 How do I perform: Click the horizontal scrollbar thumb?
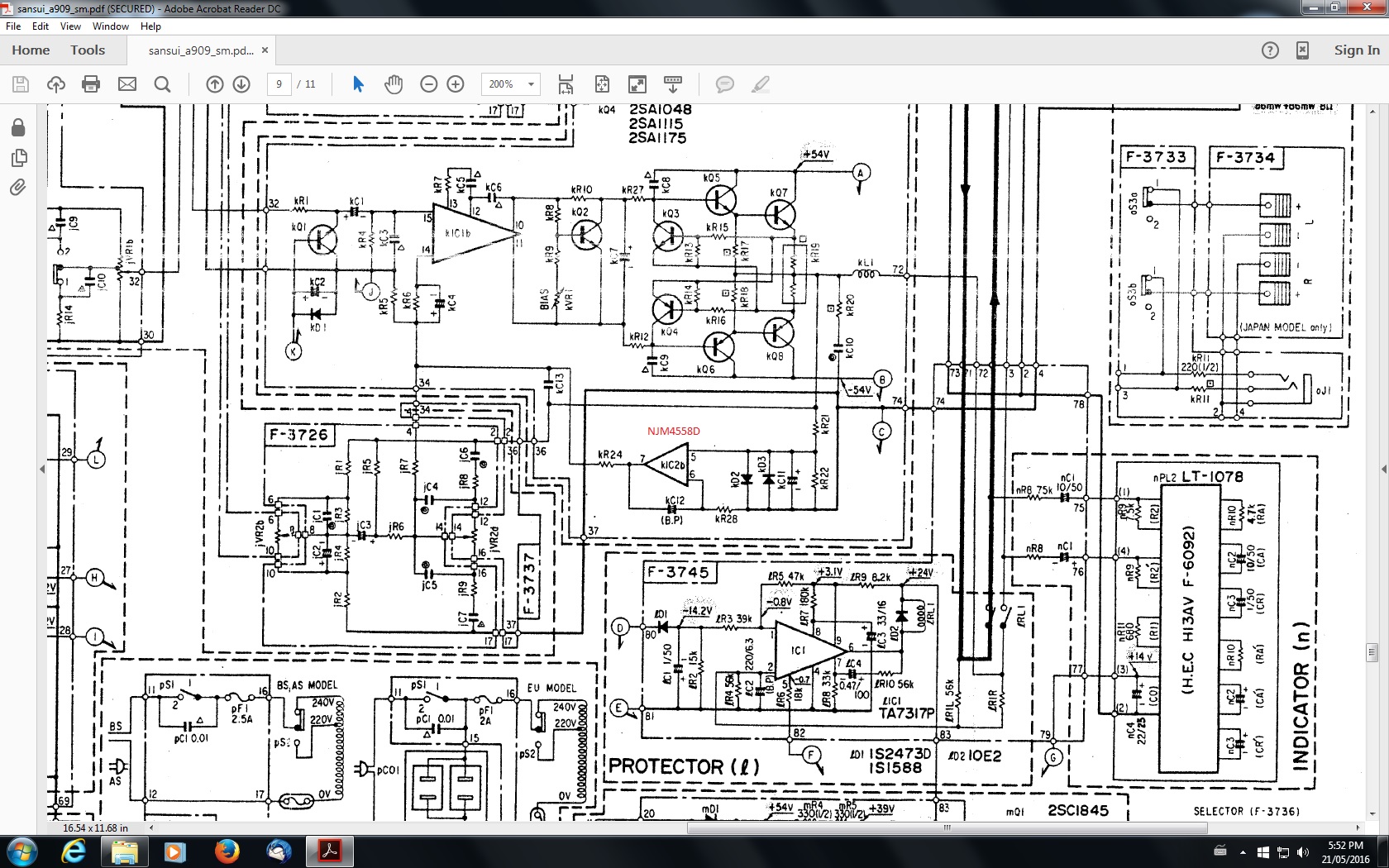[x=946, y=827]
